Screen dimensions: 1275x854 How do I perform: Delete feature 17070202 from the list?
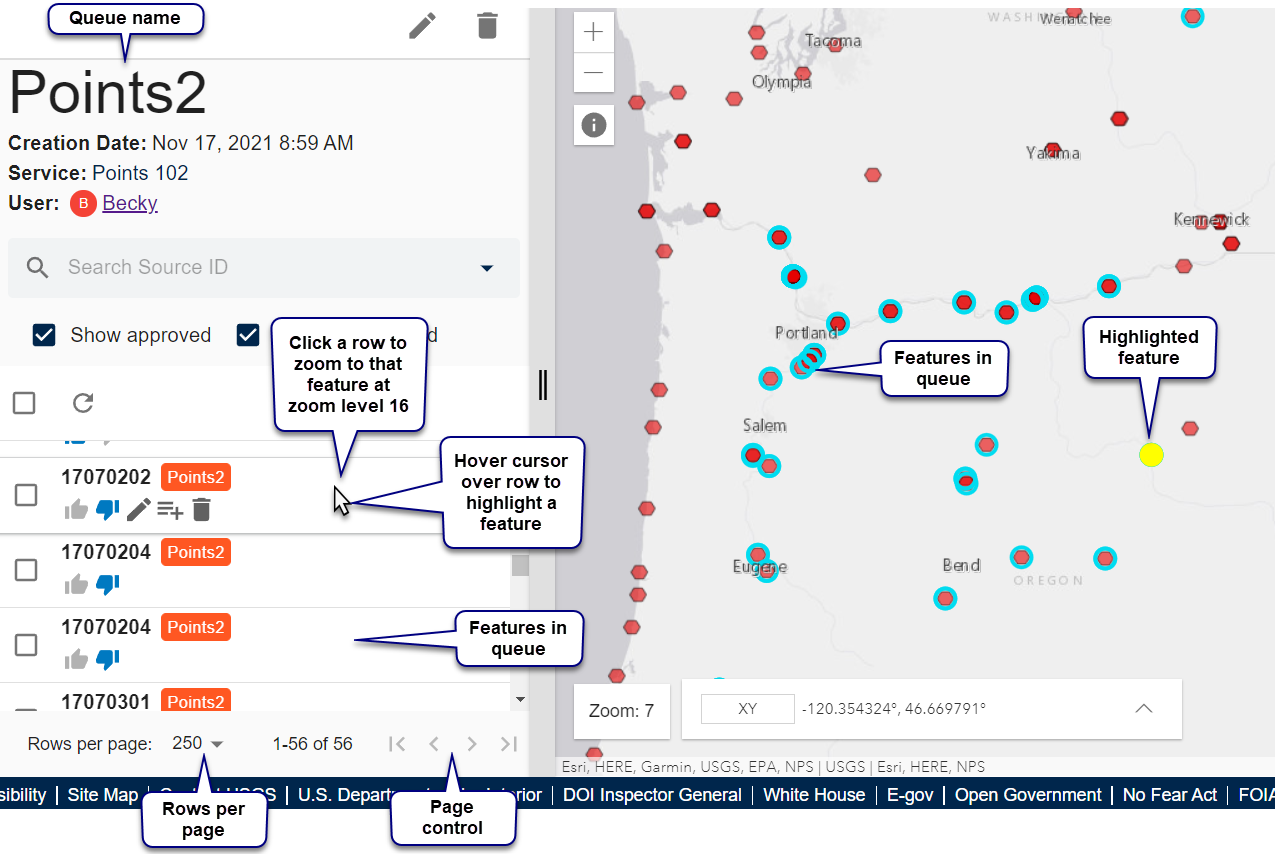pyautogui.click(x=201, y=510)
